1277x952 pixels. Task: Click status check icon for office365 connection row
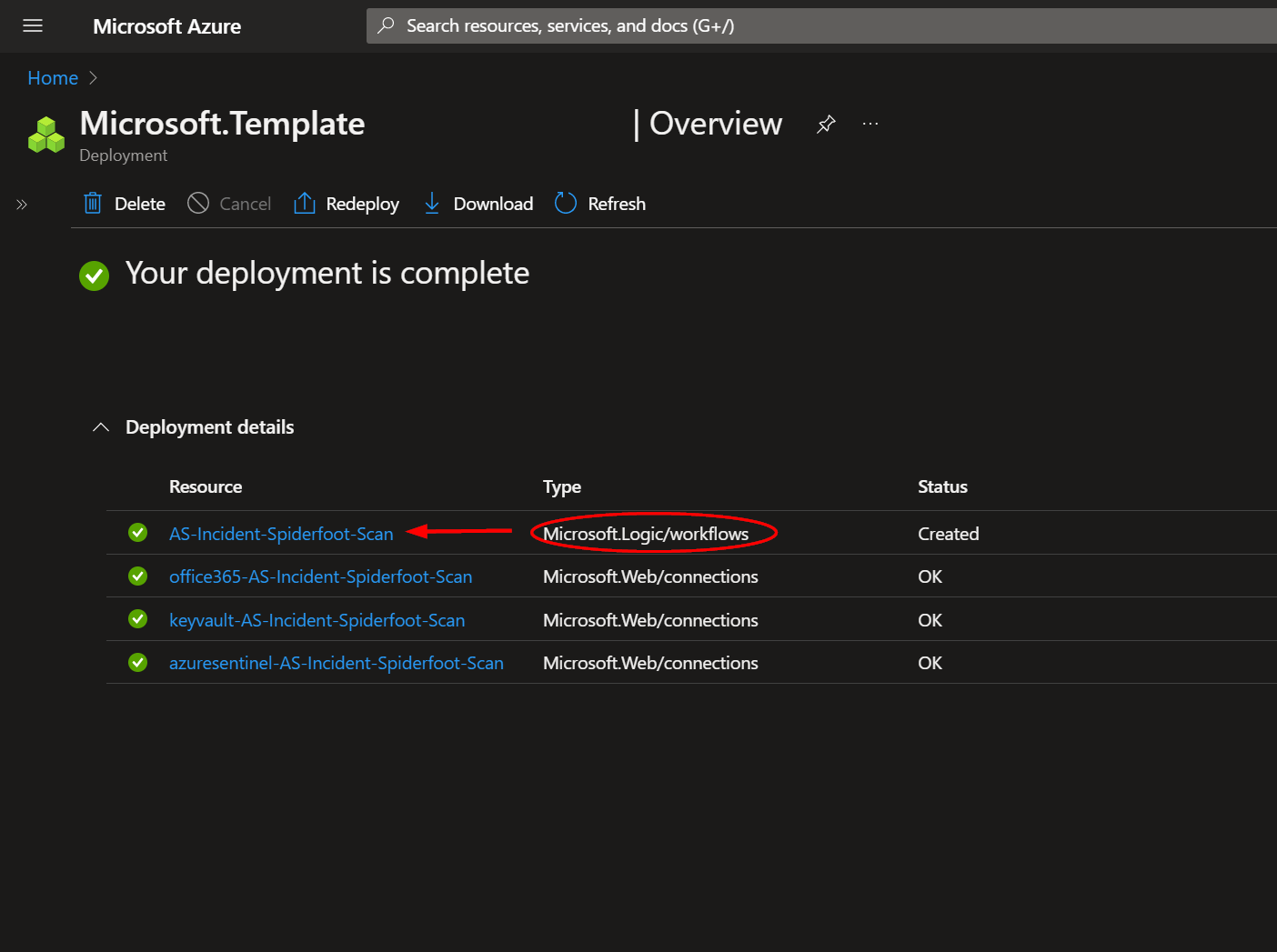tap(138, 576)
